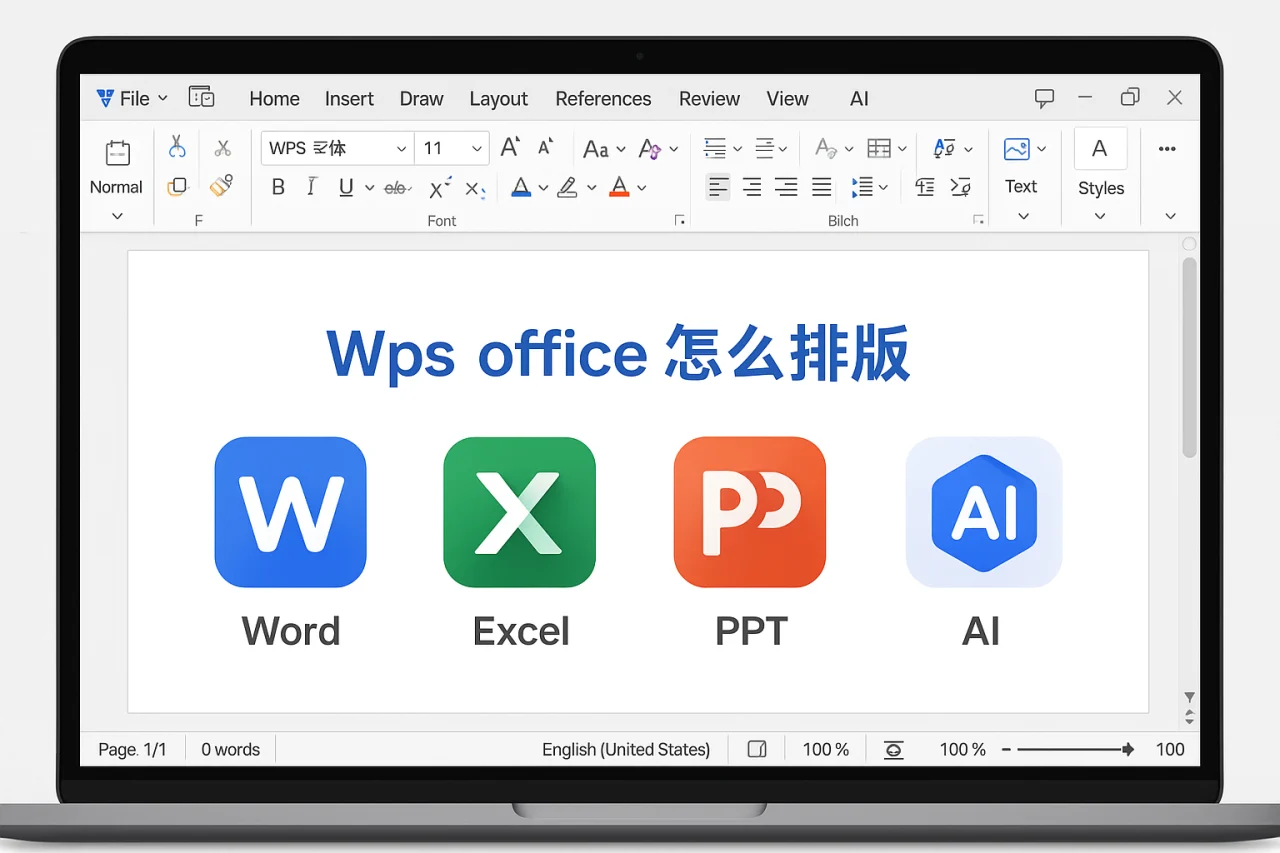Enable justified paragraph alignment
Viewport: 1280px width, 853px height.
(x=820, y=186)
